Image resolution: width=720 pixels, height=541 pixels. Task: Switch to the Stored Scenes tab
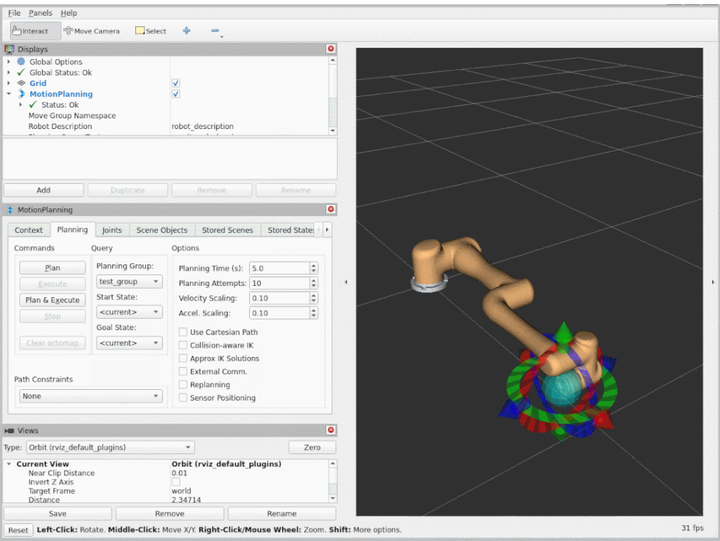[x=227, y=230]
